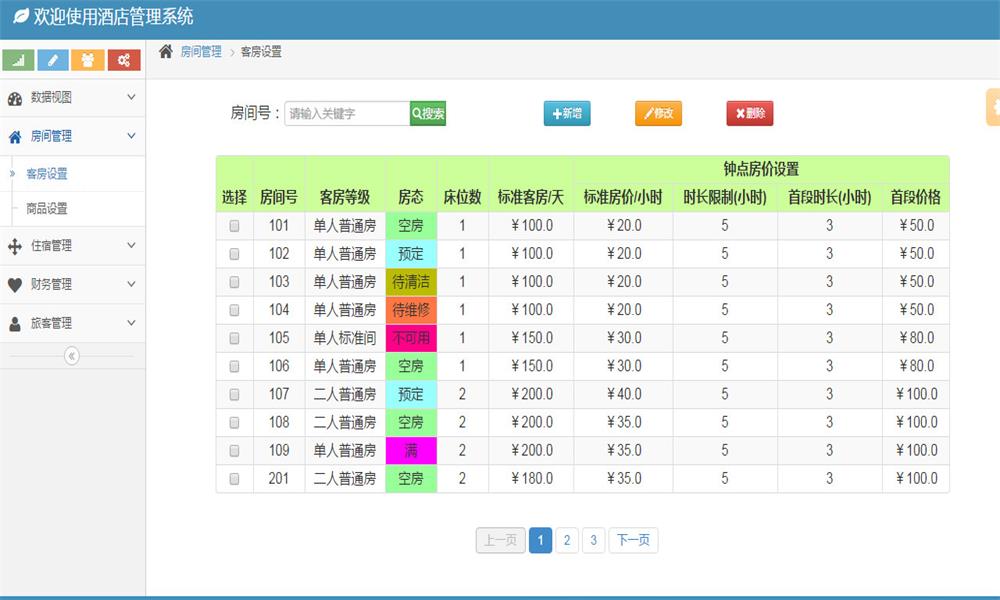Expand the 数据视图 menu chevron
1000x600 pixels.
click(131, 97)
